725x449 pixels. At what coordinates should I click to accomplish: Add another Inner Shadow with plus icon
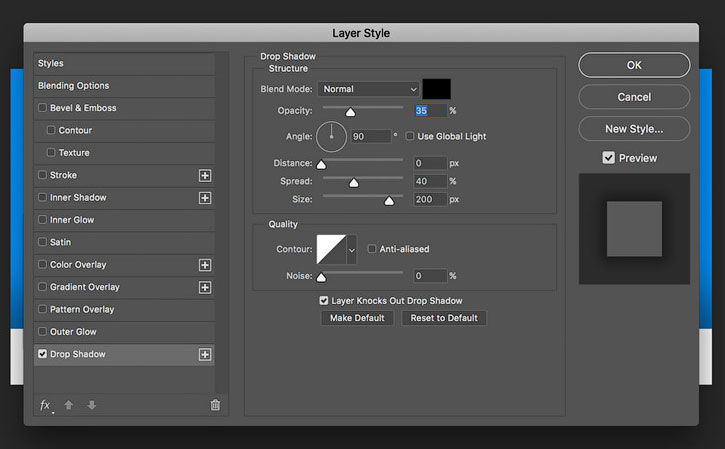click(205, 198)
